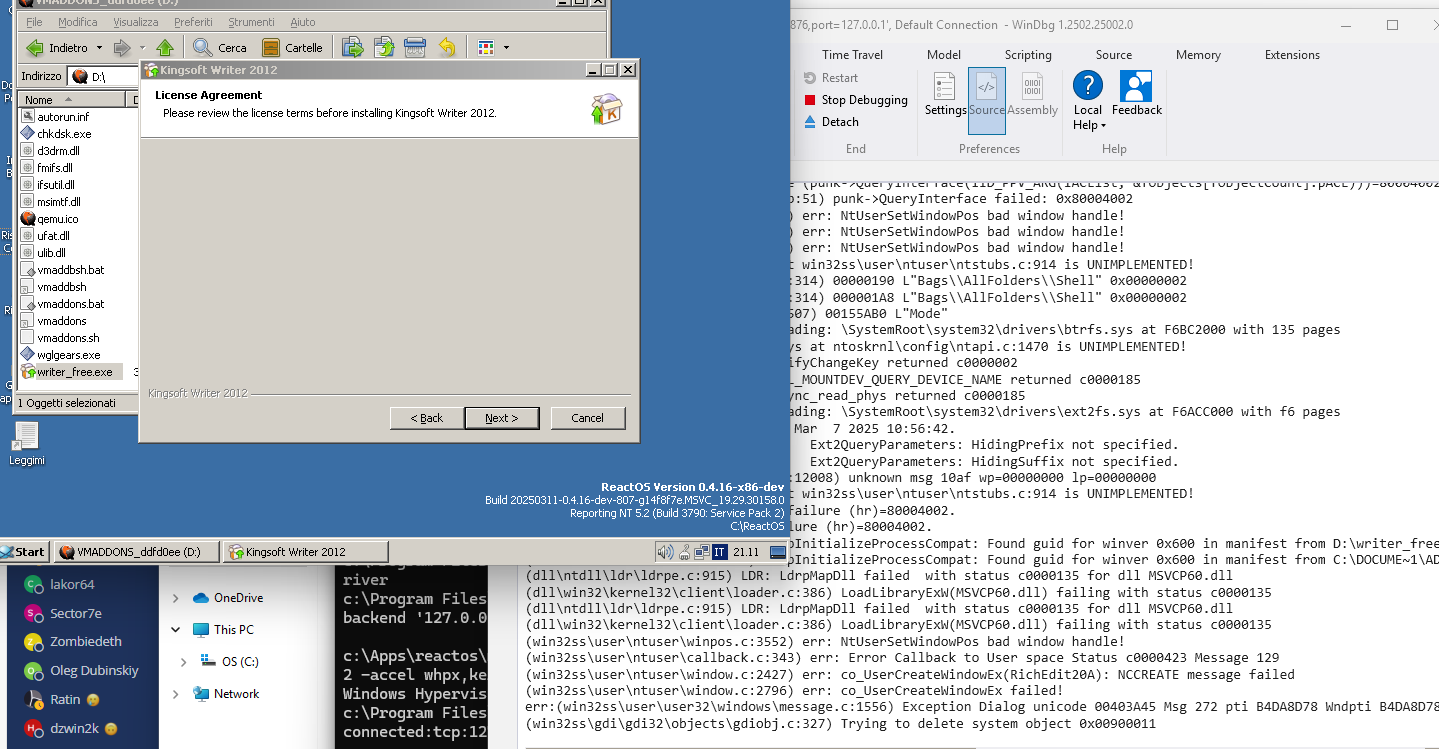Open Cerca search in explorer toolbar
The width and height of the screenshot is (1439, 749).
coord(220,47)
